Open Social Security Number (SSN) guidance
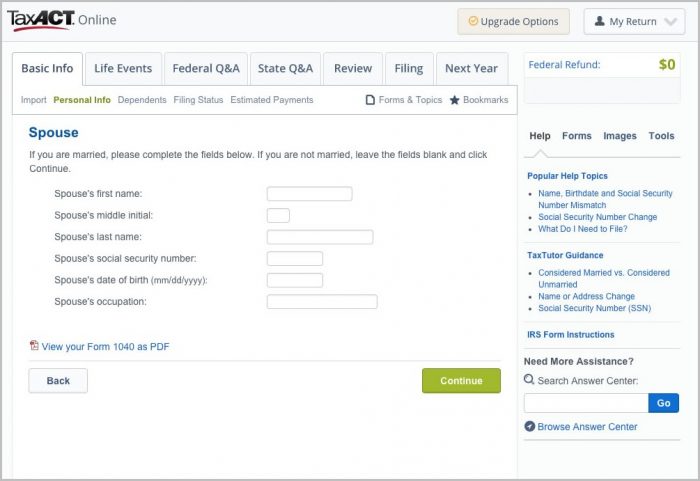 click(x=594, y=308)
